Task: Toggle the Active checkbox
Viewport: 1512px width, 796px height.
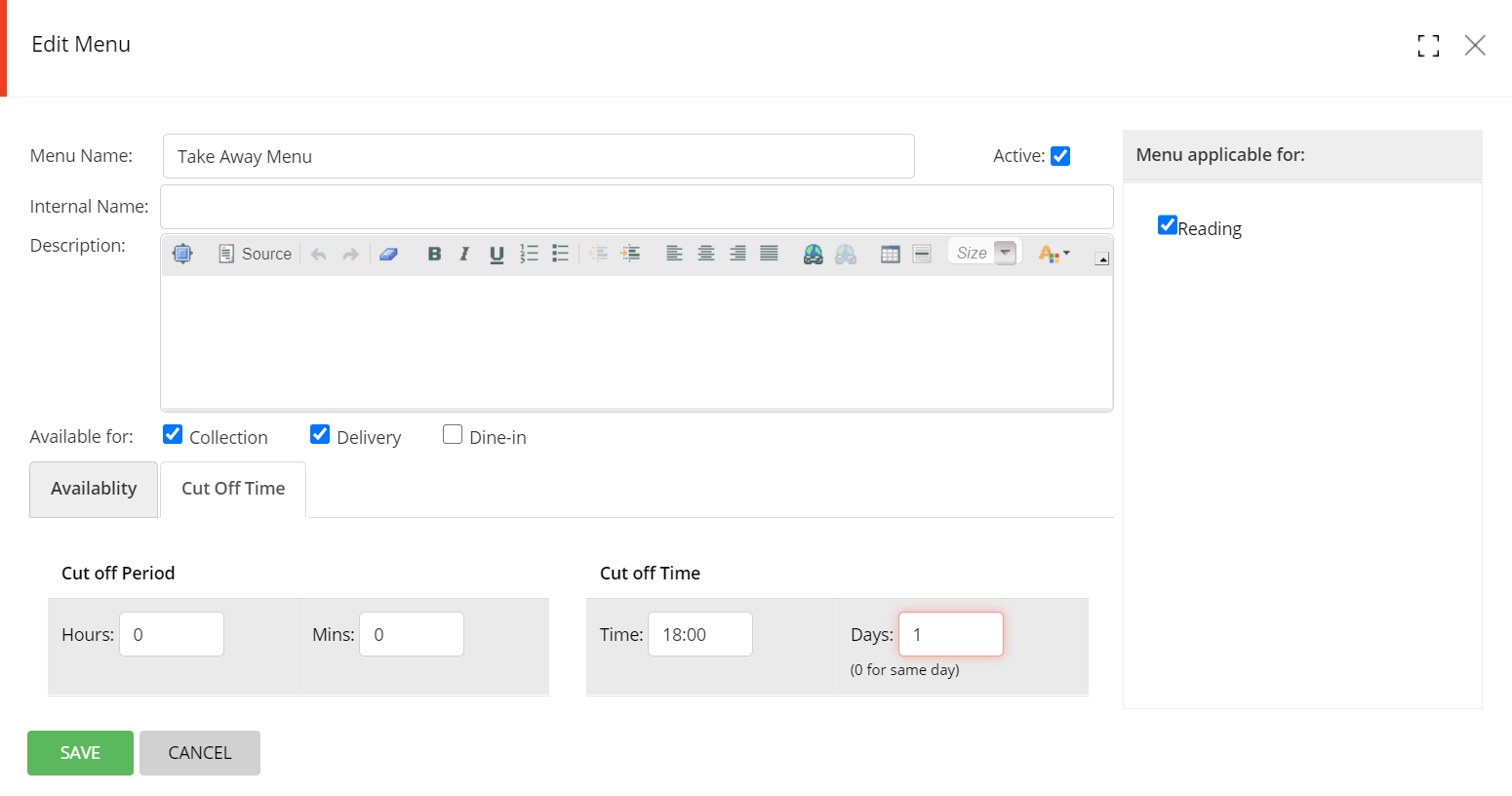Action: click(1060, 156)
